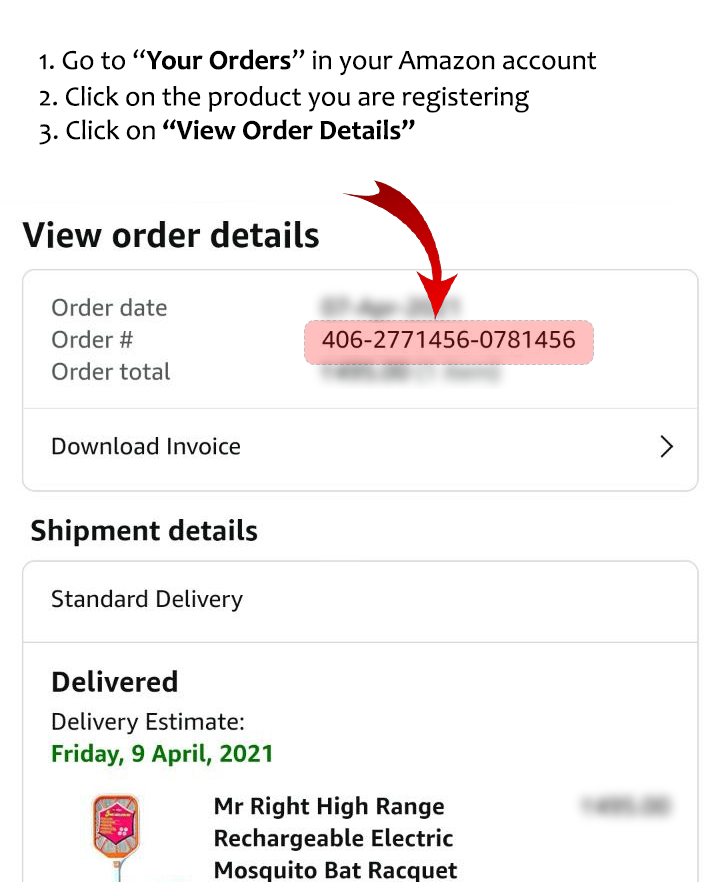Screen dimensions: 720x882
Task: Click the bold "Your Orders" instruction text
Action: pos(218,60)
